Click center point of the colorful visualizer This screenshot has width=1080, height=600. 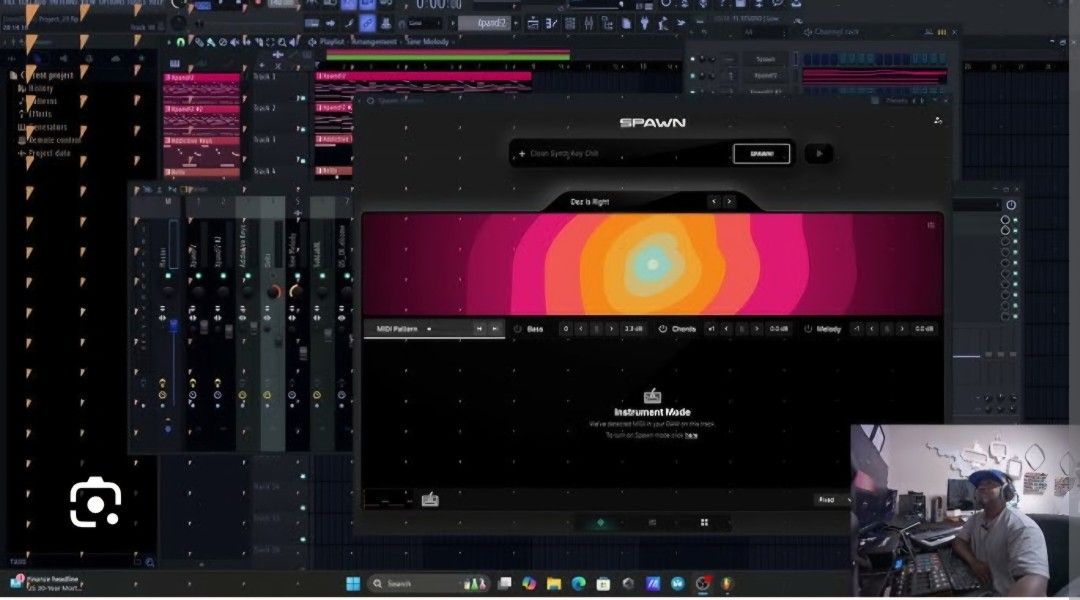[652, 264]
